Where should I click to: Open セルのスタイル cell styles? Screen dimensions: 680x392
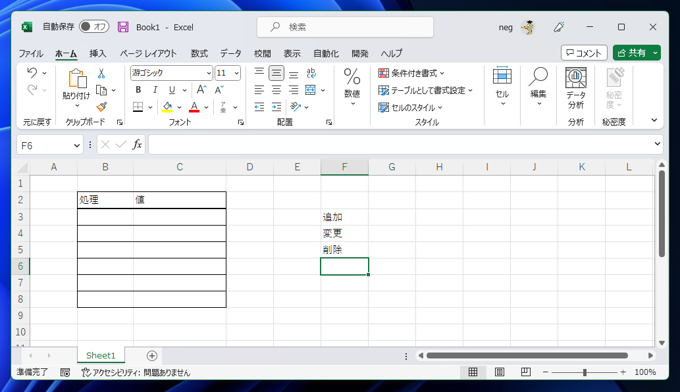point(410,108)
